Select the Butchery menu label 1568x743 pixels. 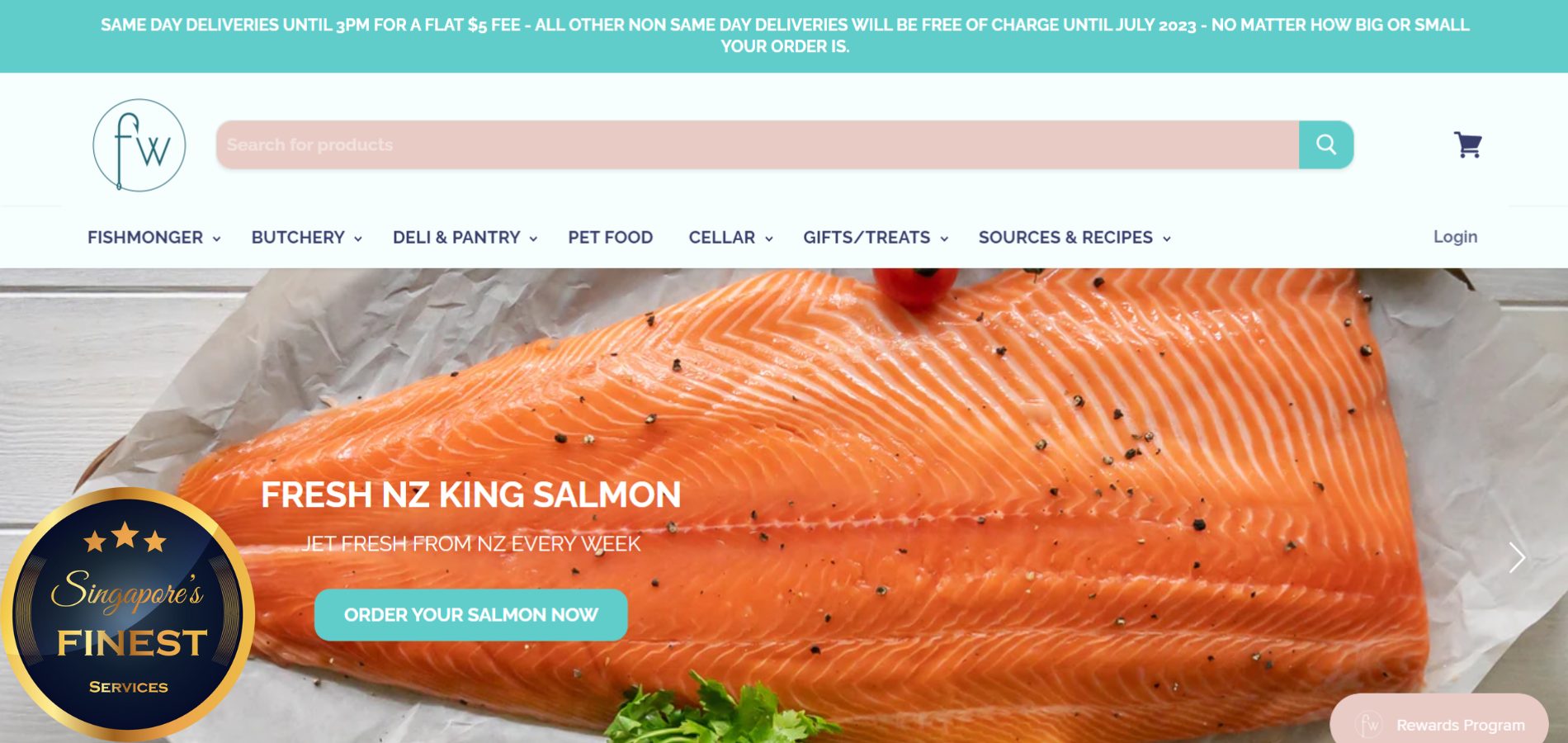point(298,238)
